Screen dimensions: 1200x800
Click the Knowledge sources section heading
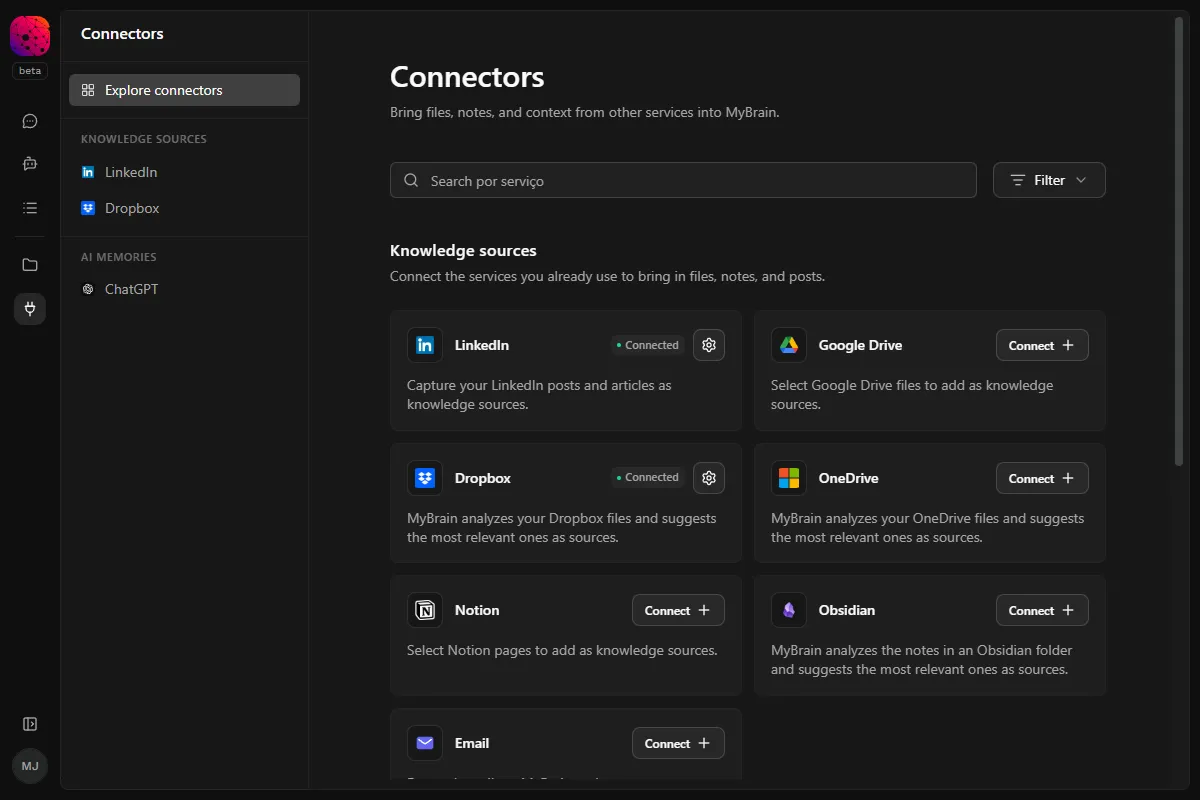(x=463, y=251)
